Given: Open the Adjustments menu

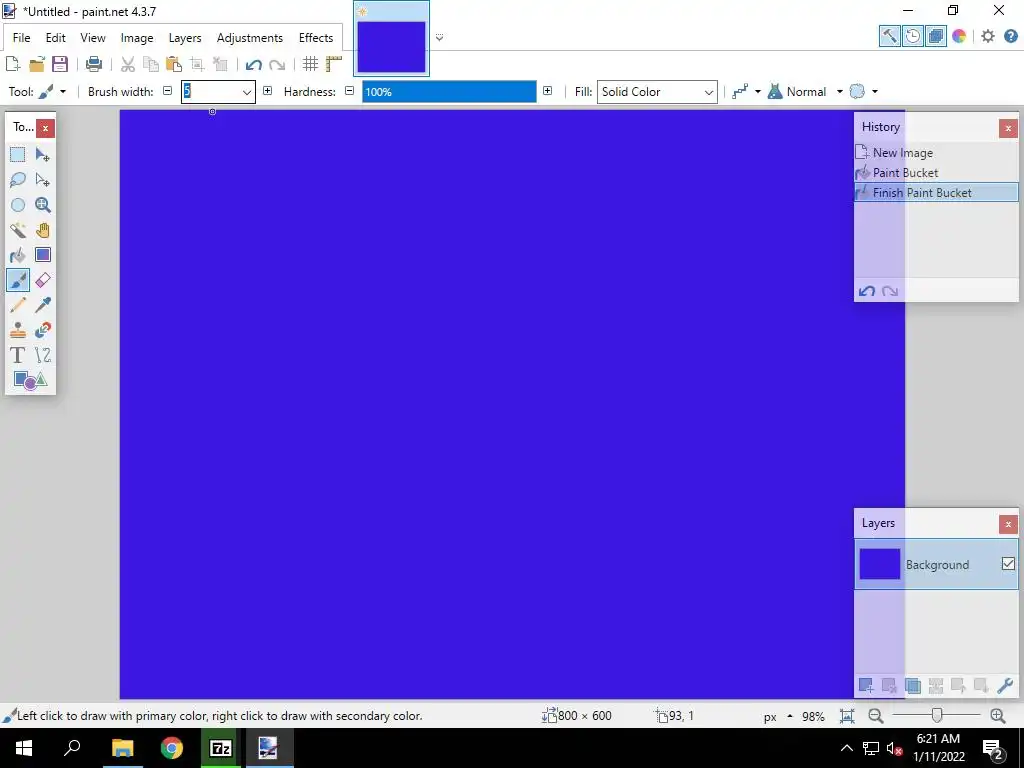Looking at the screenshot, I should coord(249,38).
